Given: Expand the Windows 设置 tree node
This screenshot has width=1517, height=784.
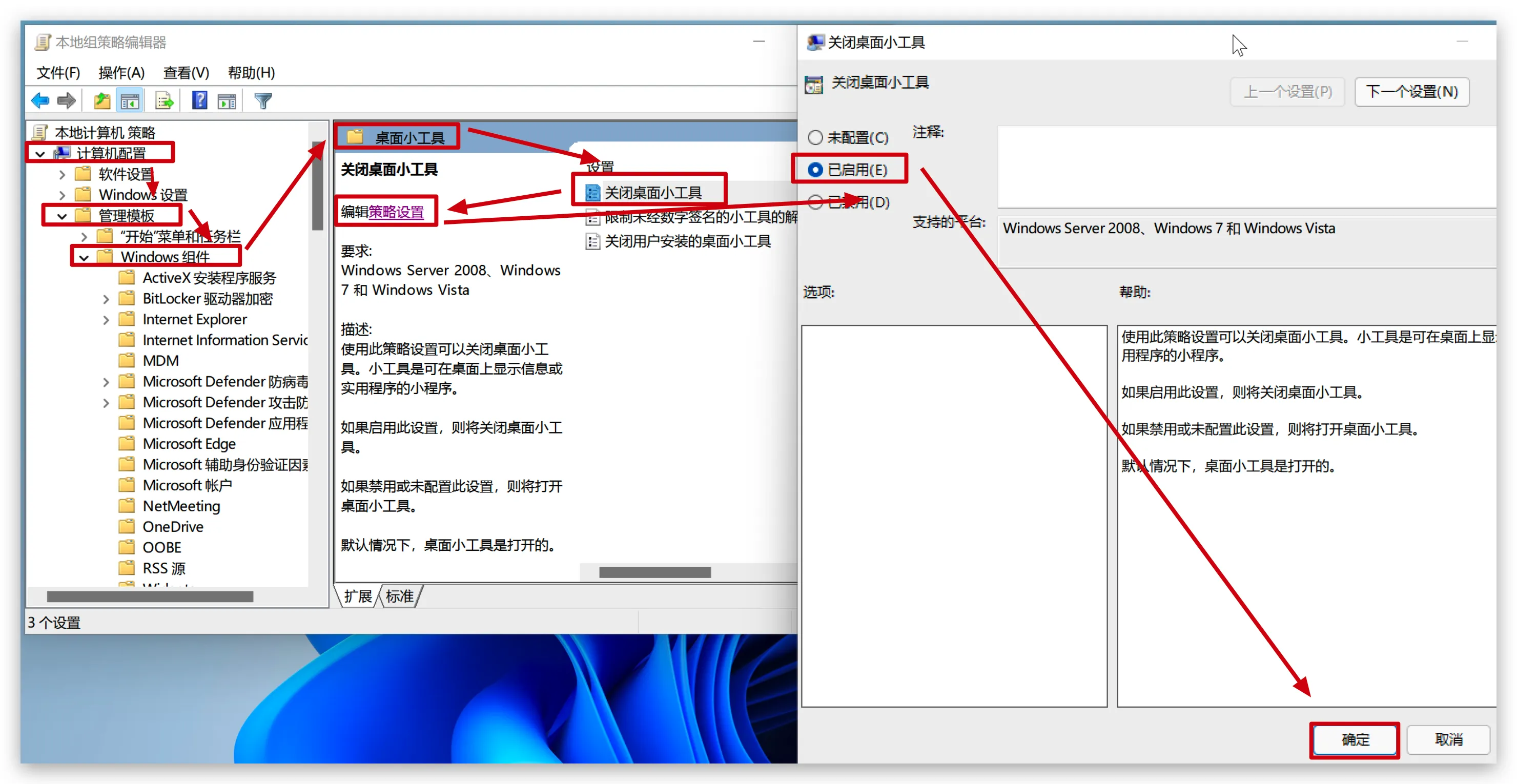Looking at the screenshot, I should (62, 195).
